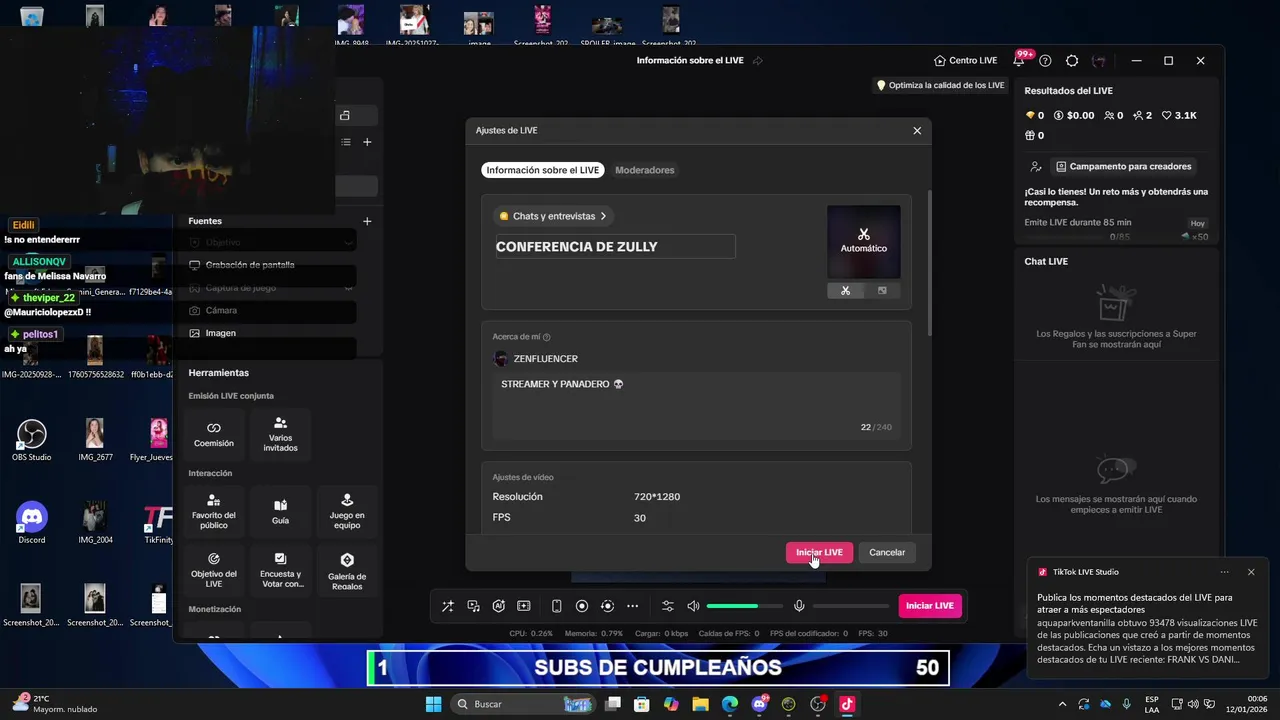Click the Hoy tag in the rewards card
The image size is (1280, 720).
coord(1198,223)
